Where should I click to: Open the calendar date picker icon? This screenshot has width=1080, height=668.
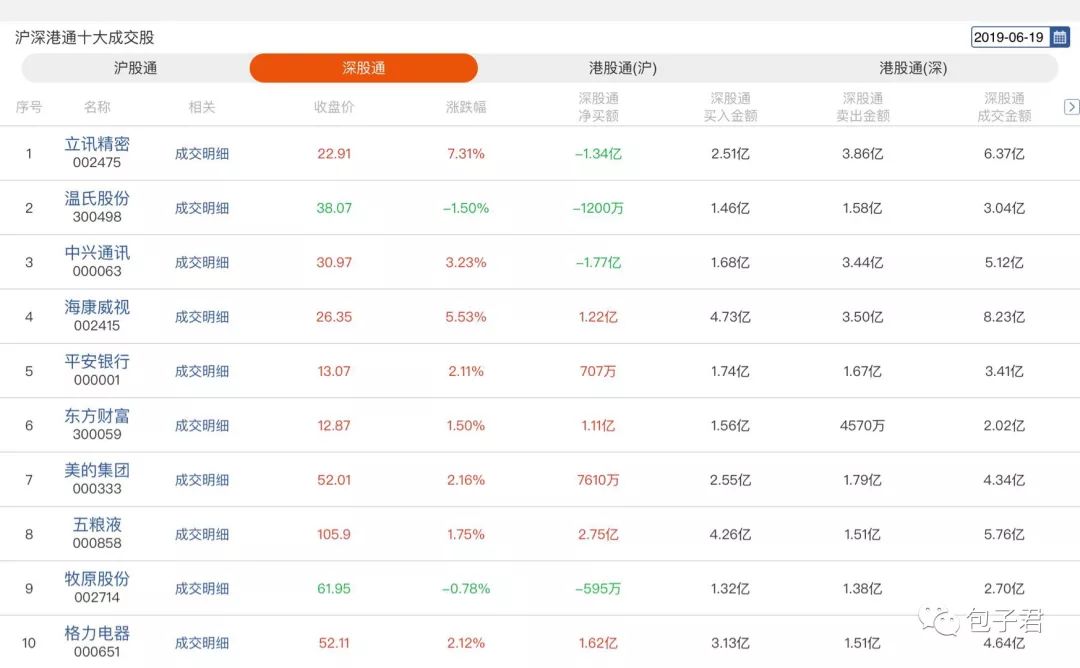(1059, 37)
